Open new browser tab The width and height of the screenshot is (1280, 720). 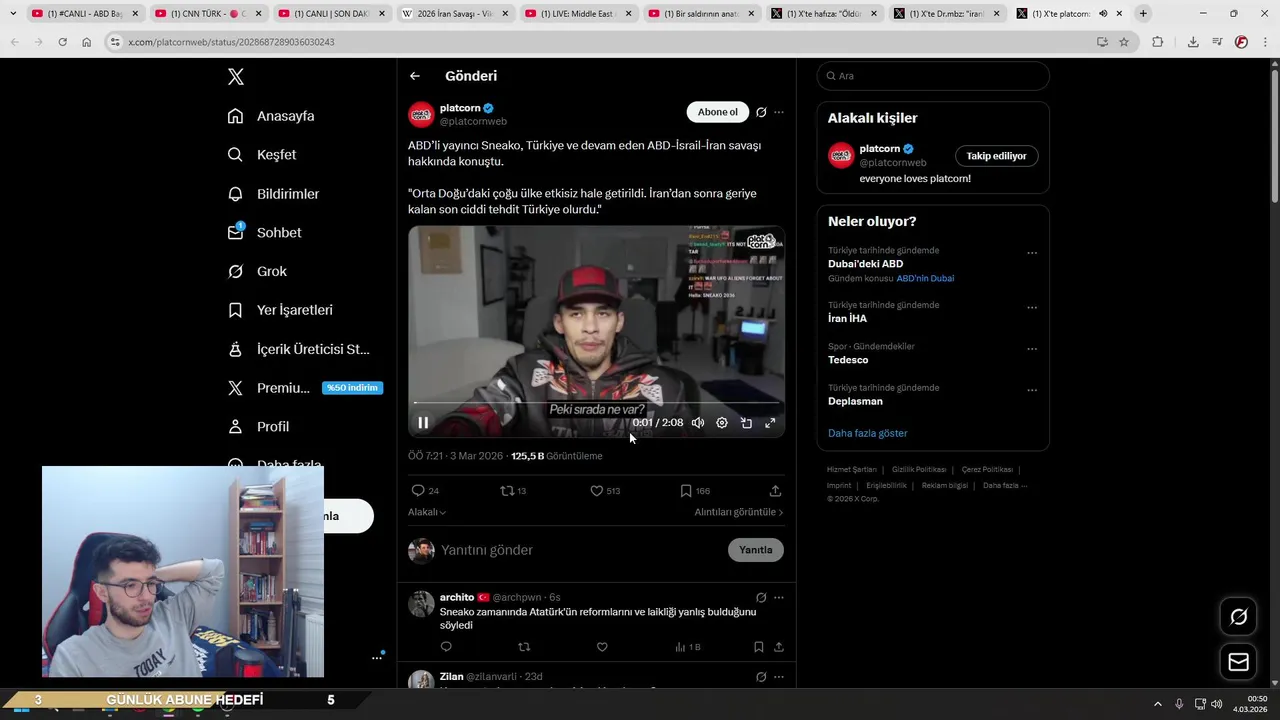pyautogui.click(x=1143, y=13)
